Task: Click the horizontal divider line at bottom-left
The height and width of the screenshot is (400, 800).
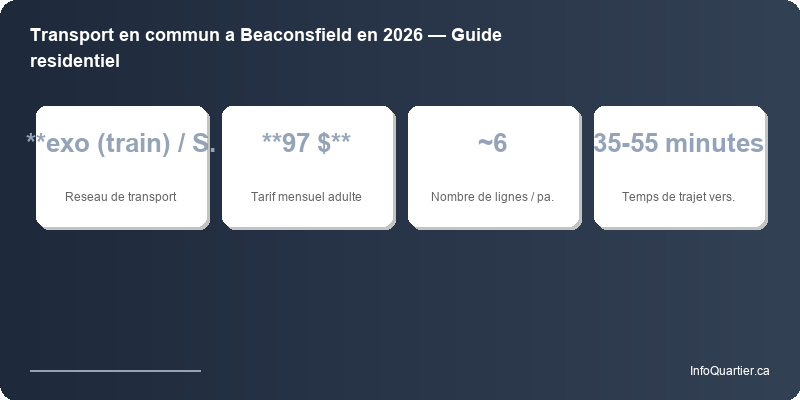Action: [x=115, y=370]
